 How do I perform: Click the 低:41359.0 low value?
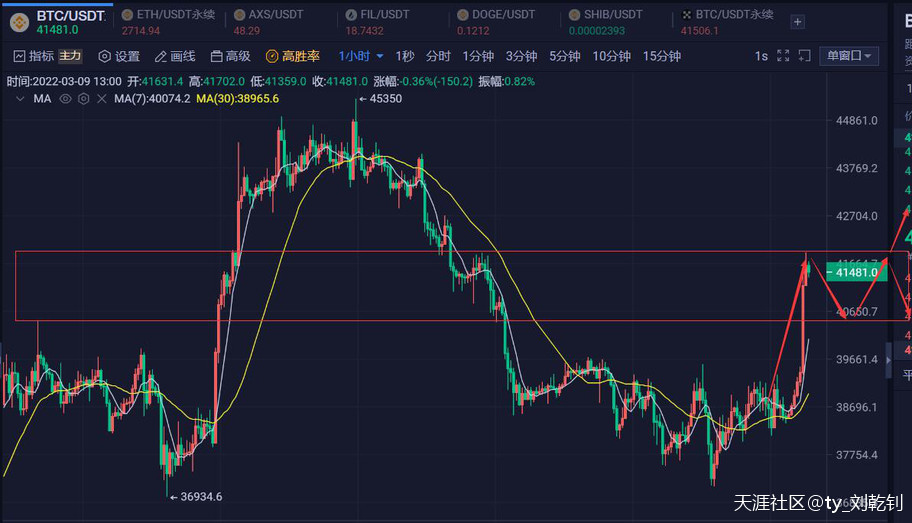pos(279,81)
